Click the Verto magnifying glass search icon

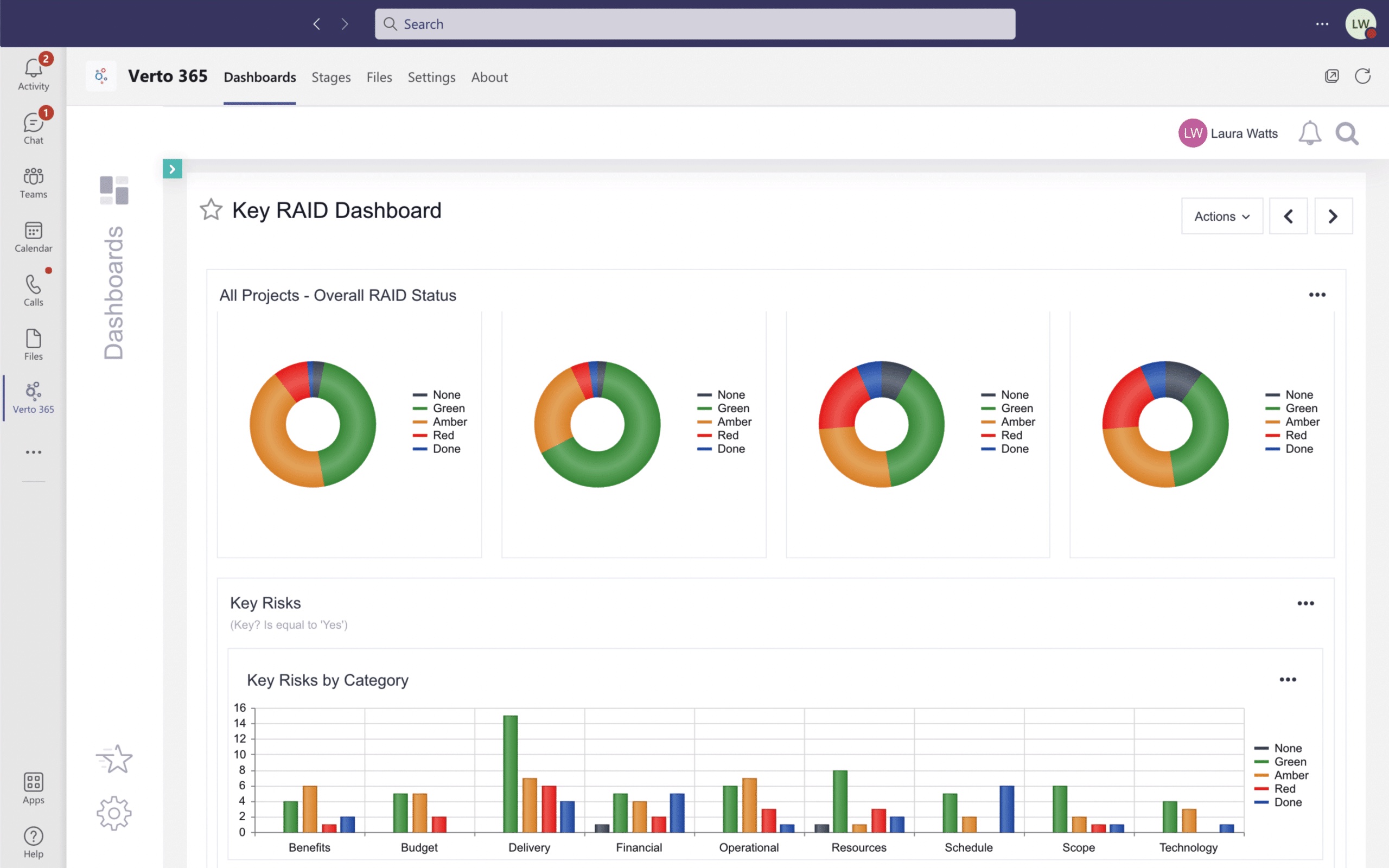(1347, 133)
